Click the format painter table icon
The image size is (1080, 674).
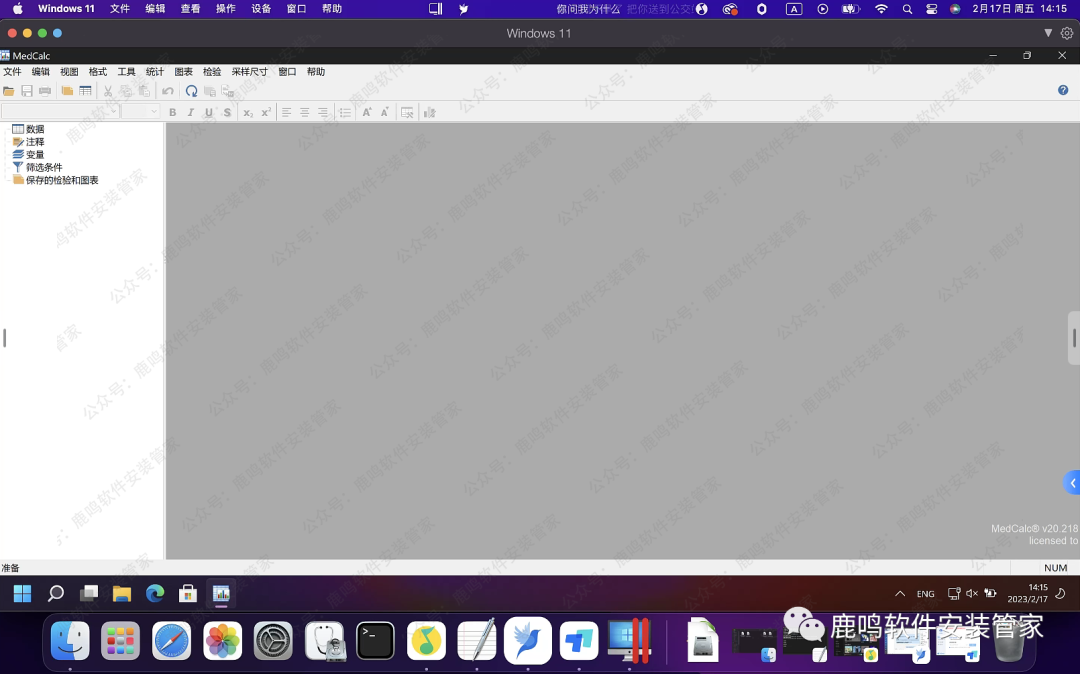[x=407, y=112]
